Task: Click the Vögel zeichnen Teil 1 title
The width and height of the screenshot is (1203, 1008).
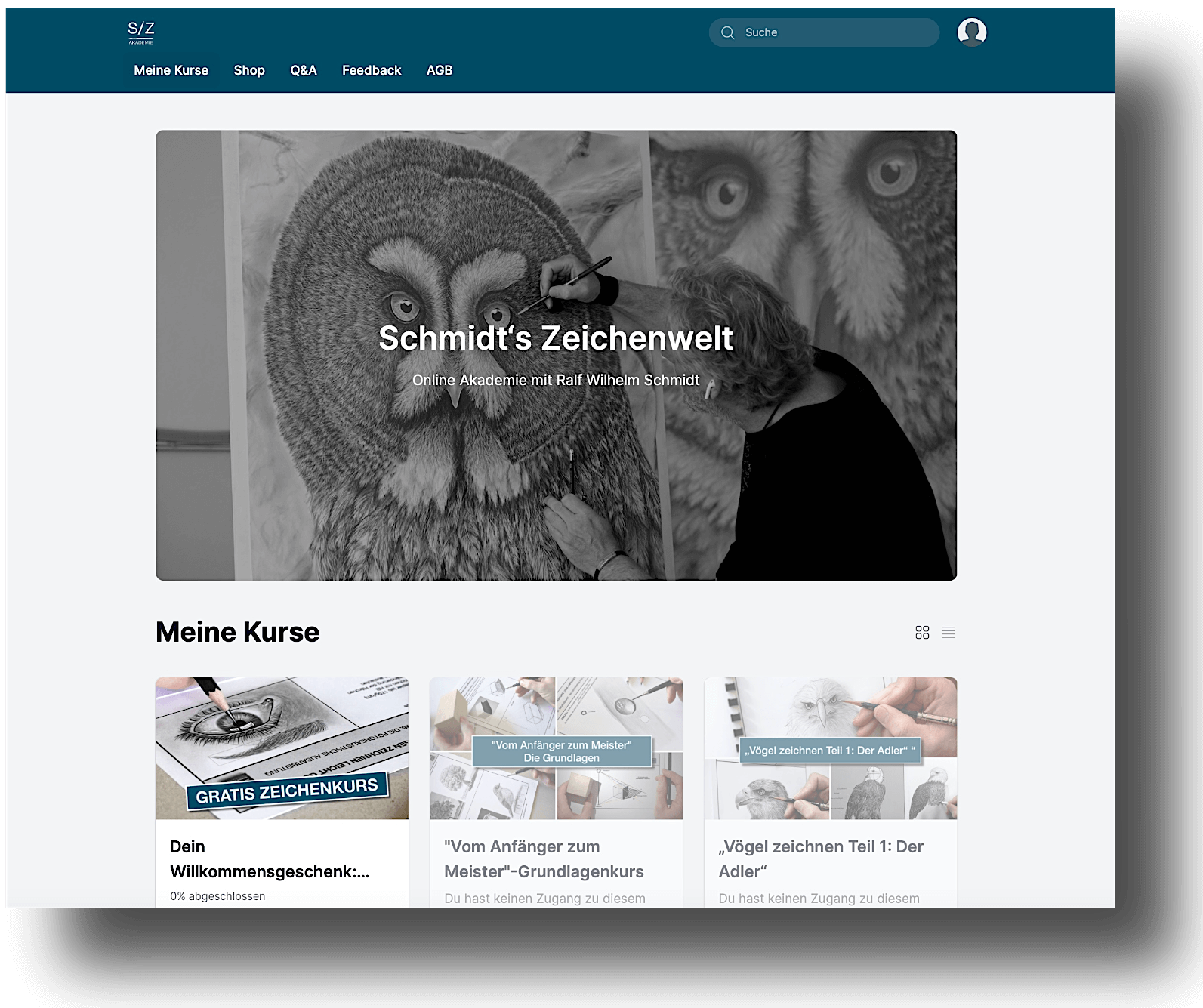Action: [821, 859]
